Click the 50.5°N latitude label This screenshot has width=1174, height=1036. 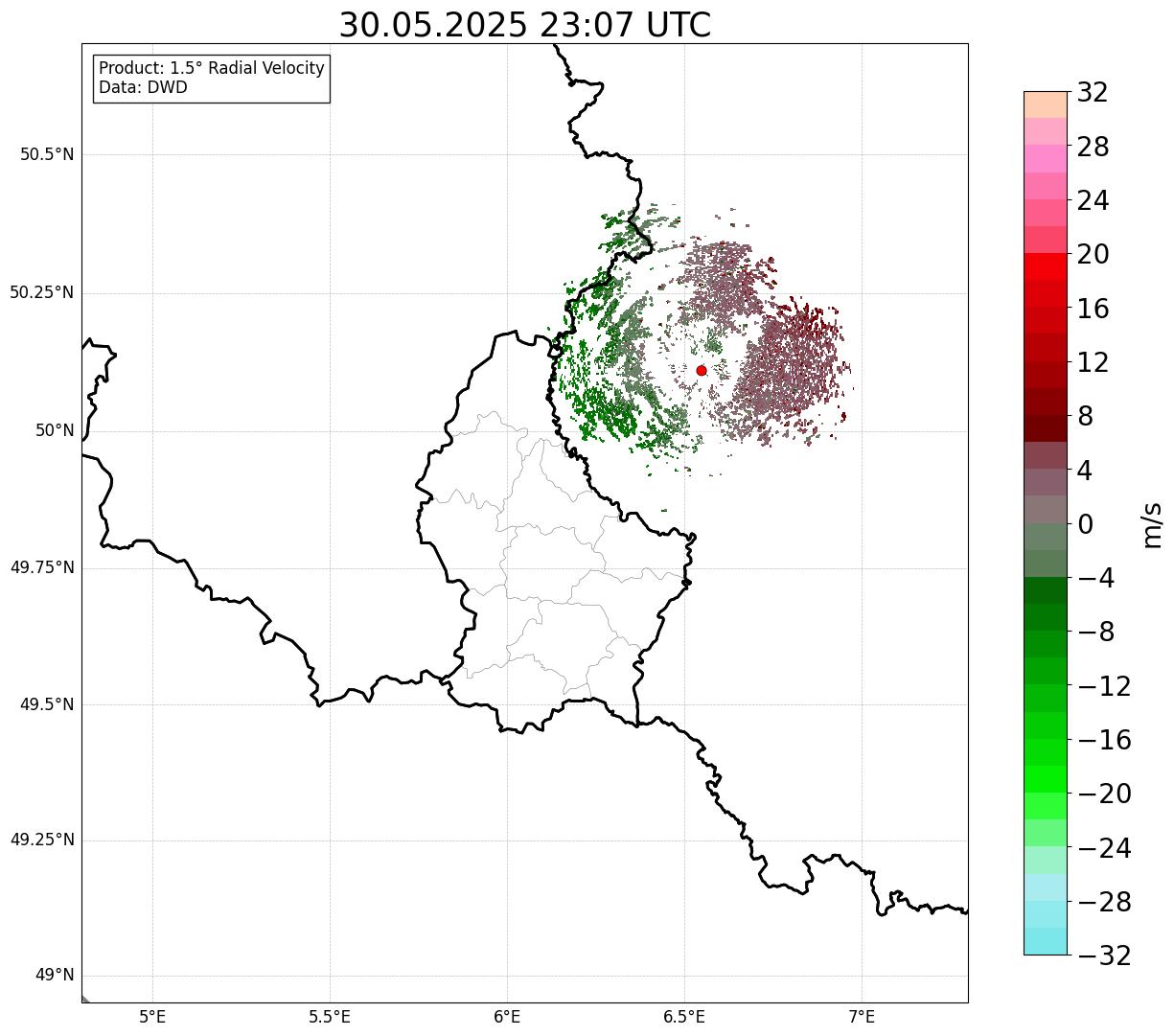tap(47, 154)
